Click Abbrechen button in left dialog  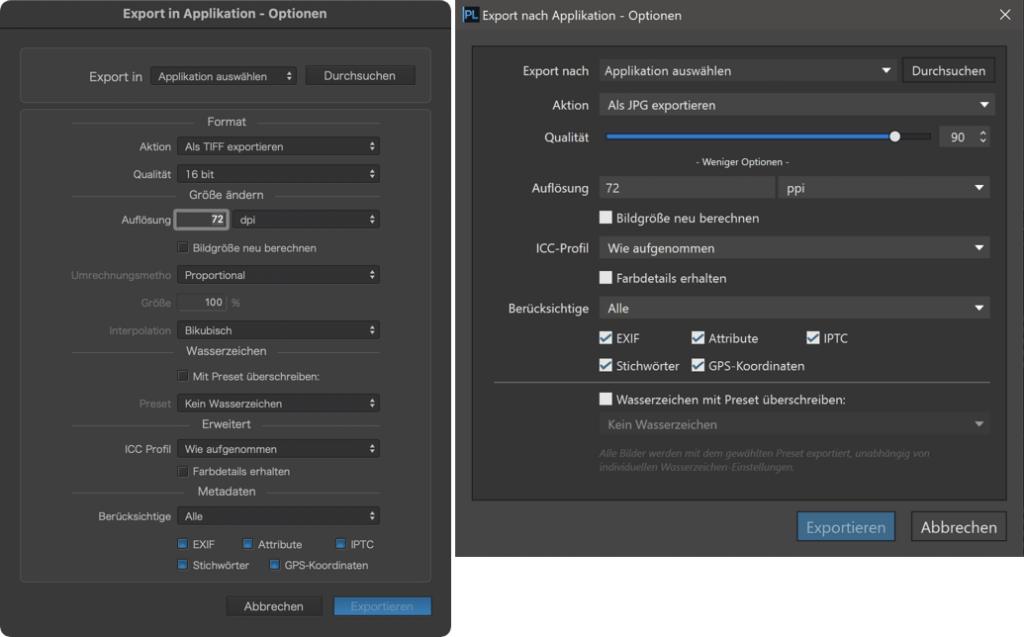(274, 606)
